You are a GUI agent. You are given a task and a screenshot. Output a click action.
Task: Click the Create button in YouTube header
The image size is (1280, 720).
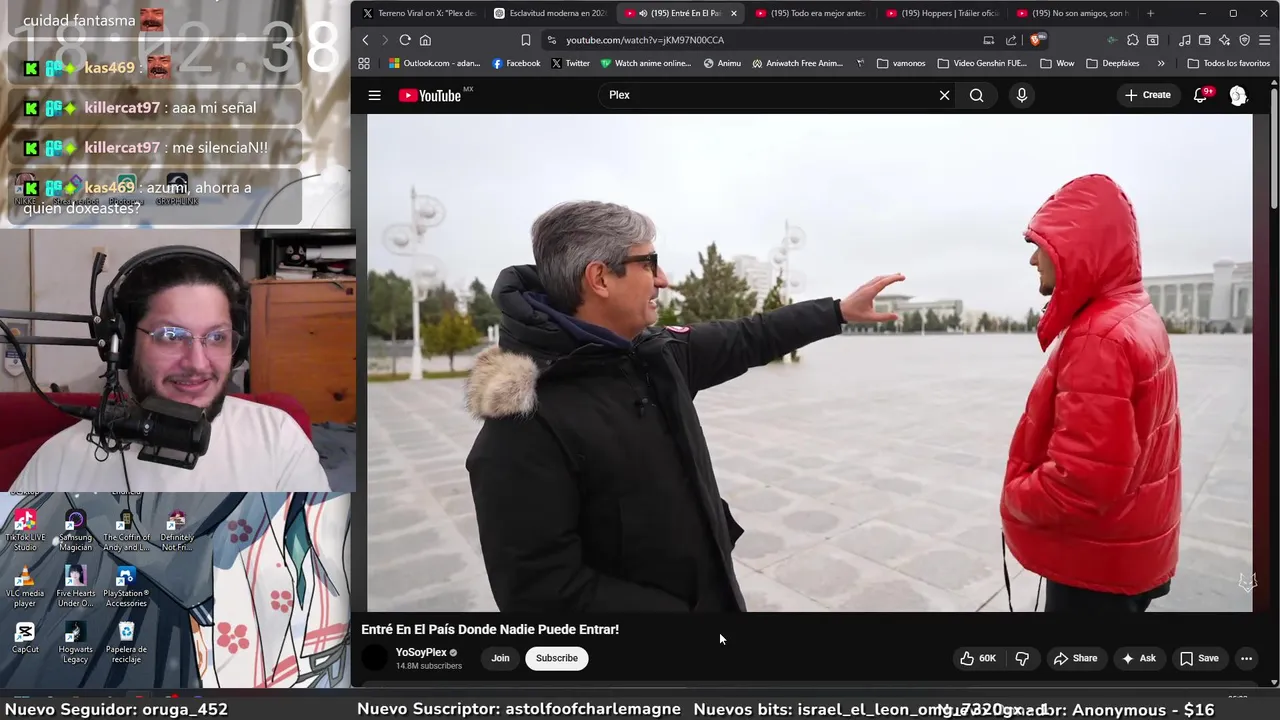(x=1147, y=95)
